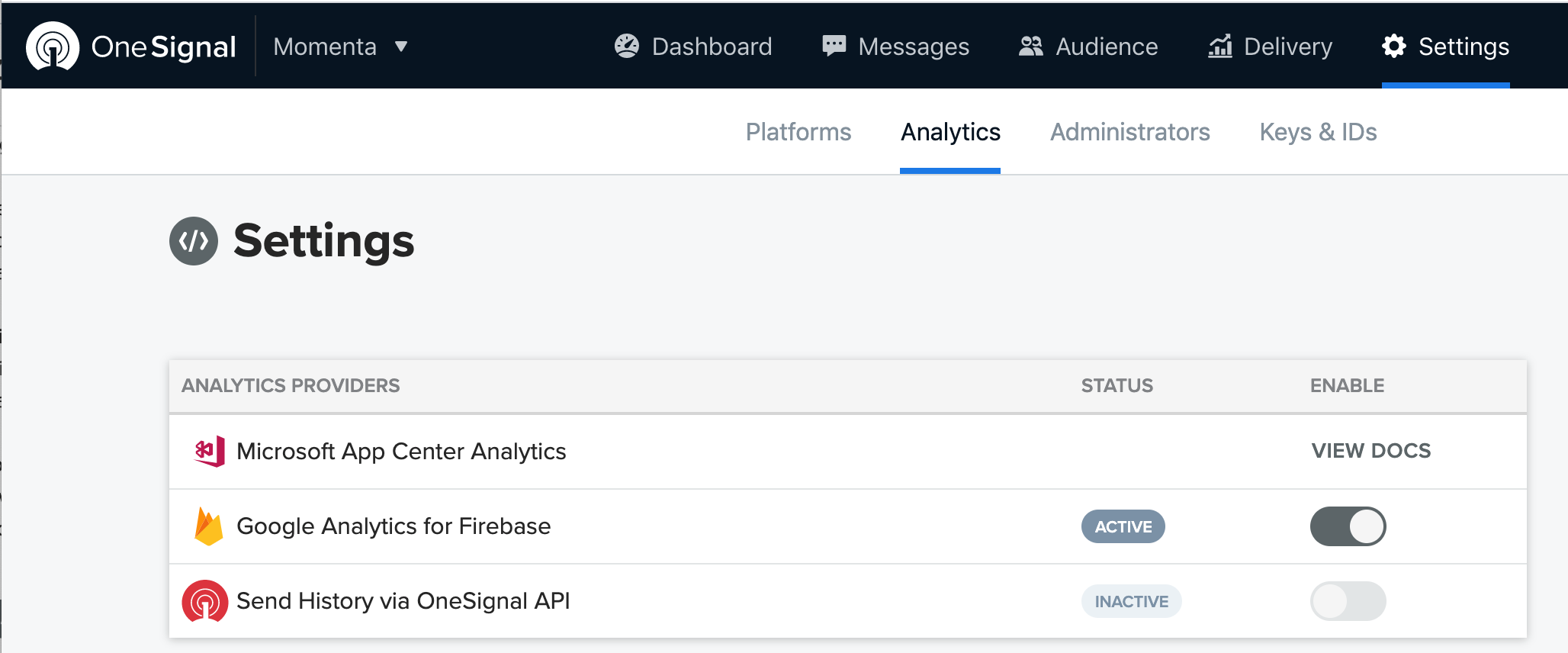Click the Delivery chart icon
The image size is (1568, 653).
[1220, 47]
